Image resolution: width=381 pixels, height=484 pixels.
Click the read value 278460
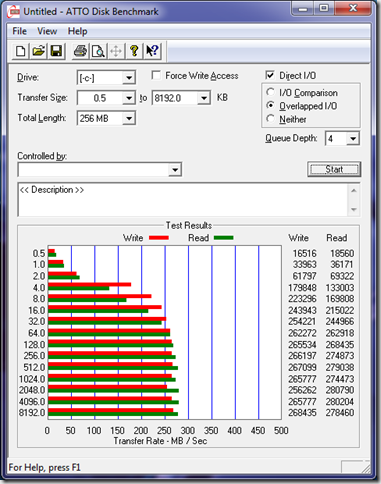pos(340,413)
